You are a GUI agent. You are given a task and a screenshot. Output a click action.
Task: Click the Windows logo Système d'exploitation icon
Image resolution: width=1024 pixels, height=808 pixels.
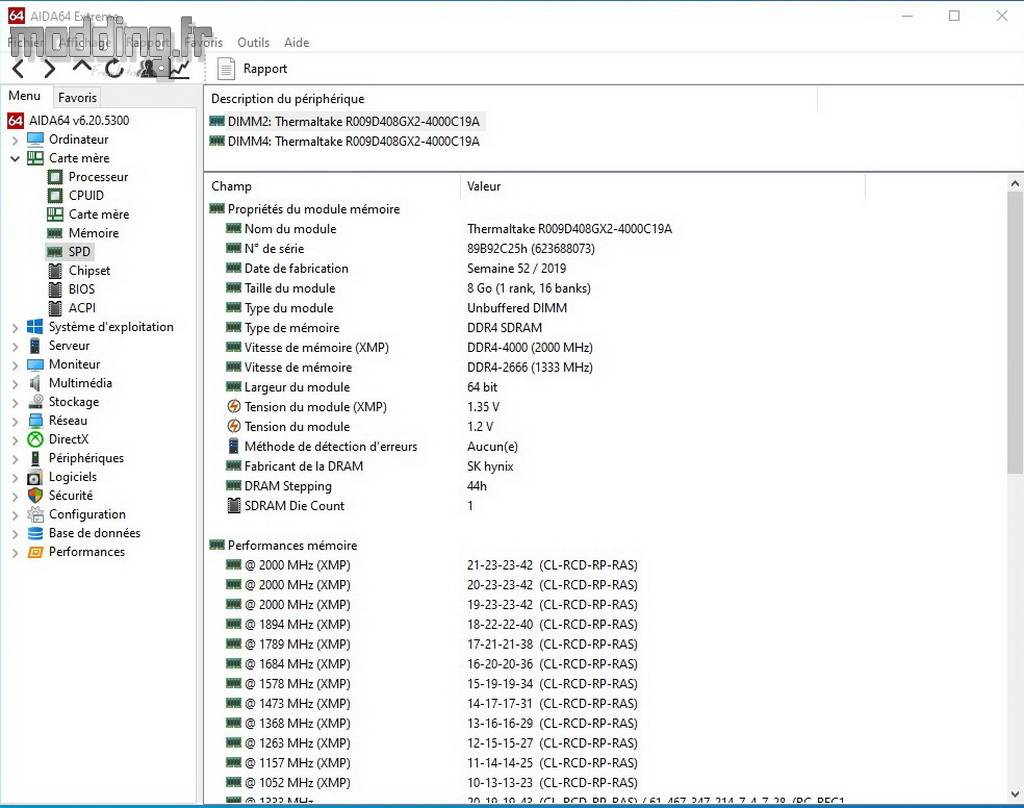(x=35, y=327)
